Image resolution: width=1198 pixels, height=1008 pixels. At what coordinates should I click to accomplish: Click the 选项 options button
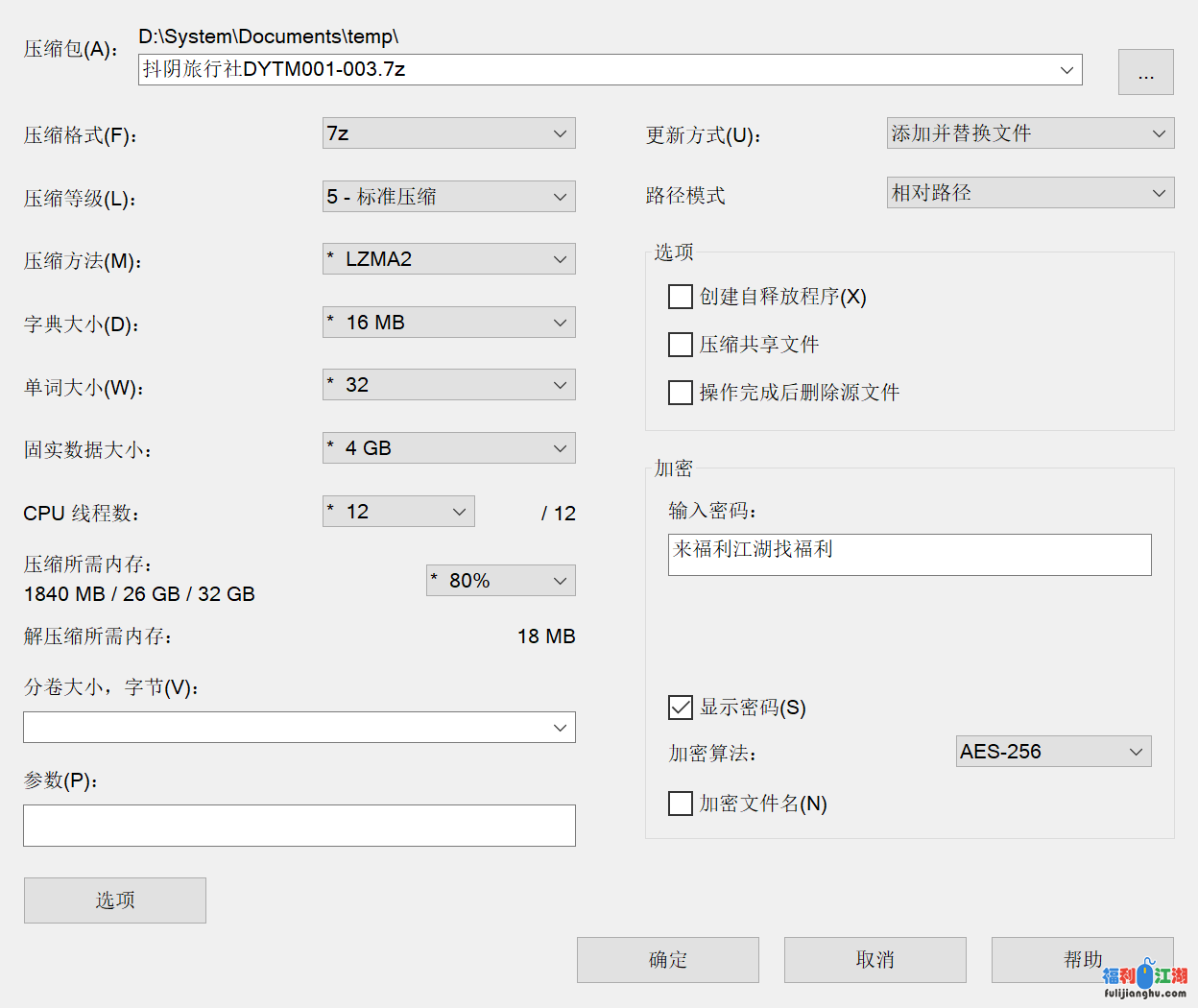coord(114,900)
